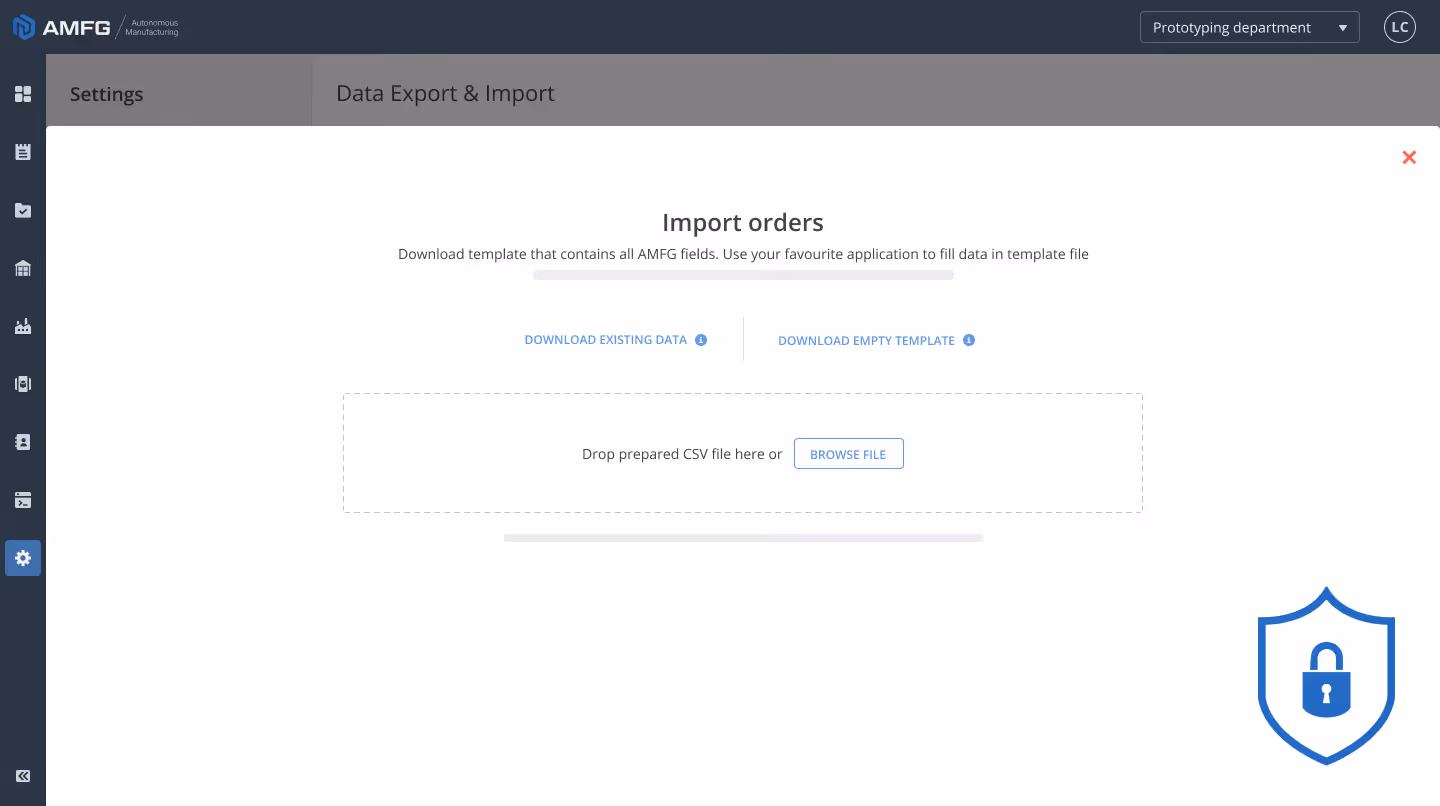This screenshot has height=806, width=1440.
Task: Select the Projects/tasks sidebar icon
Action: point(22,210)
